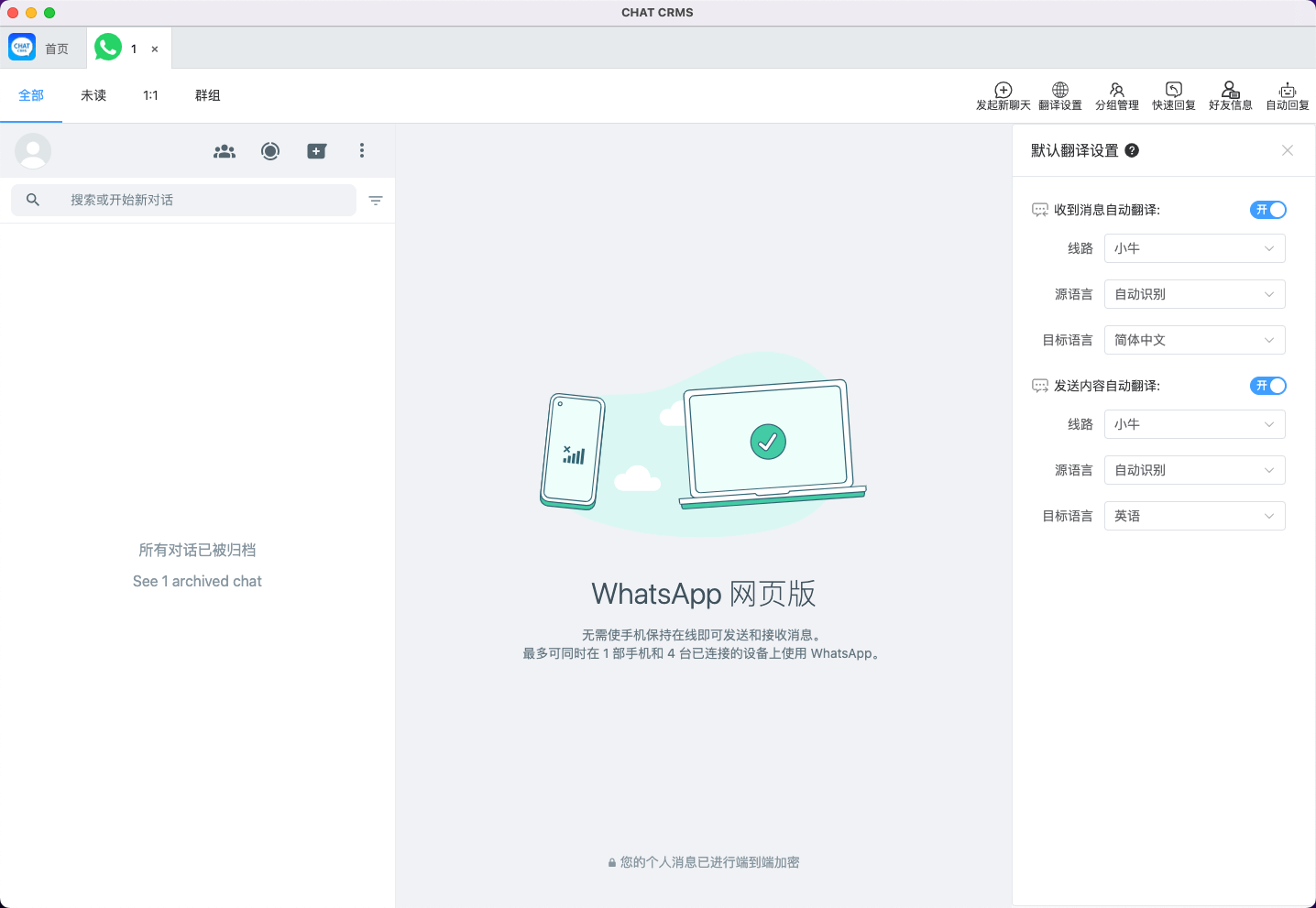Expand the 目标语言 dropdown set to 简体中文
This screenshot has width=1316, height=908.
1194,339
